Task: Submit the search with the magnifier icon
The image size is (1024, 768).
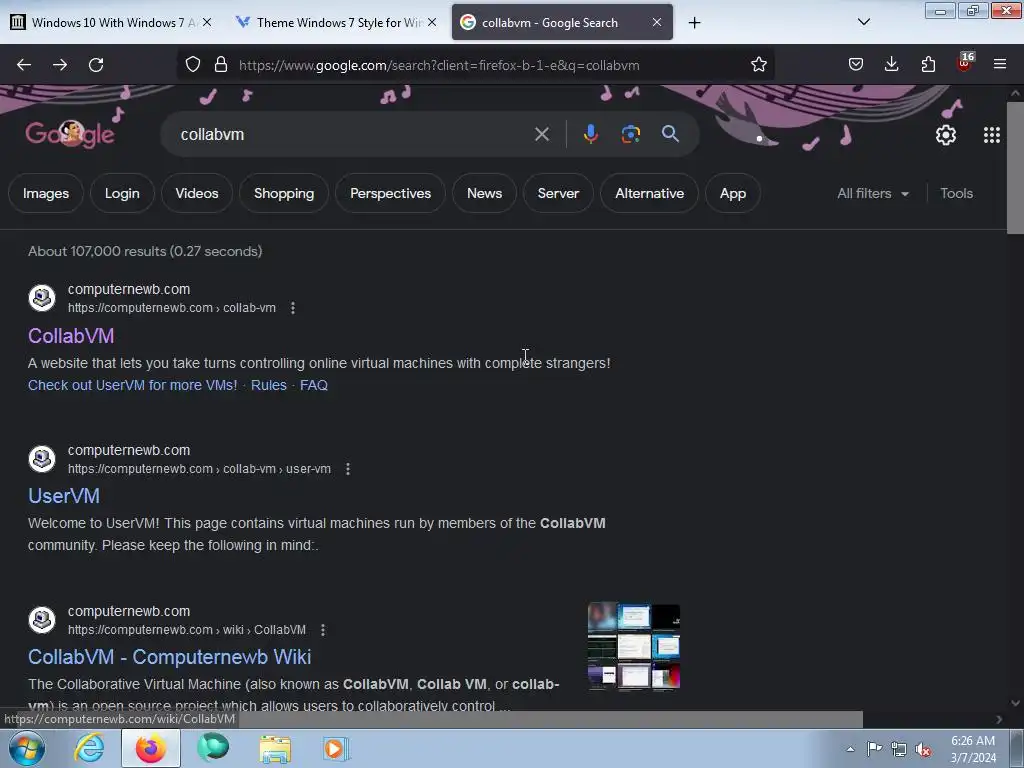Action: click(x=670, y=134)
